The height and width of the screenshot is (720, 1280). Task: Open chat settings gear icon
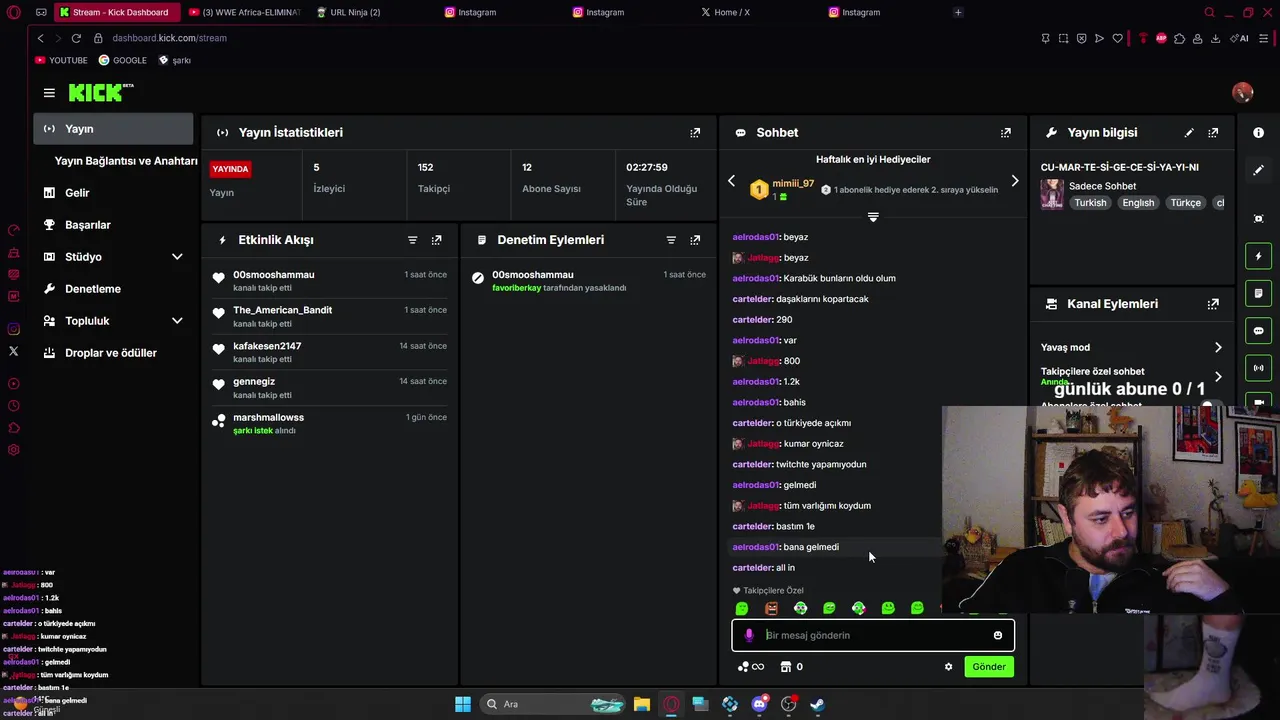pos(948,667)
